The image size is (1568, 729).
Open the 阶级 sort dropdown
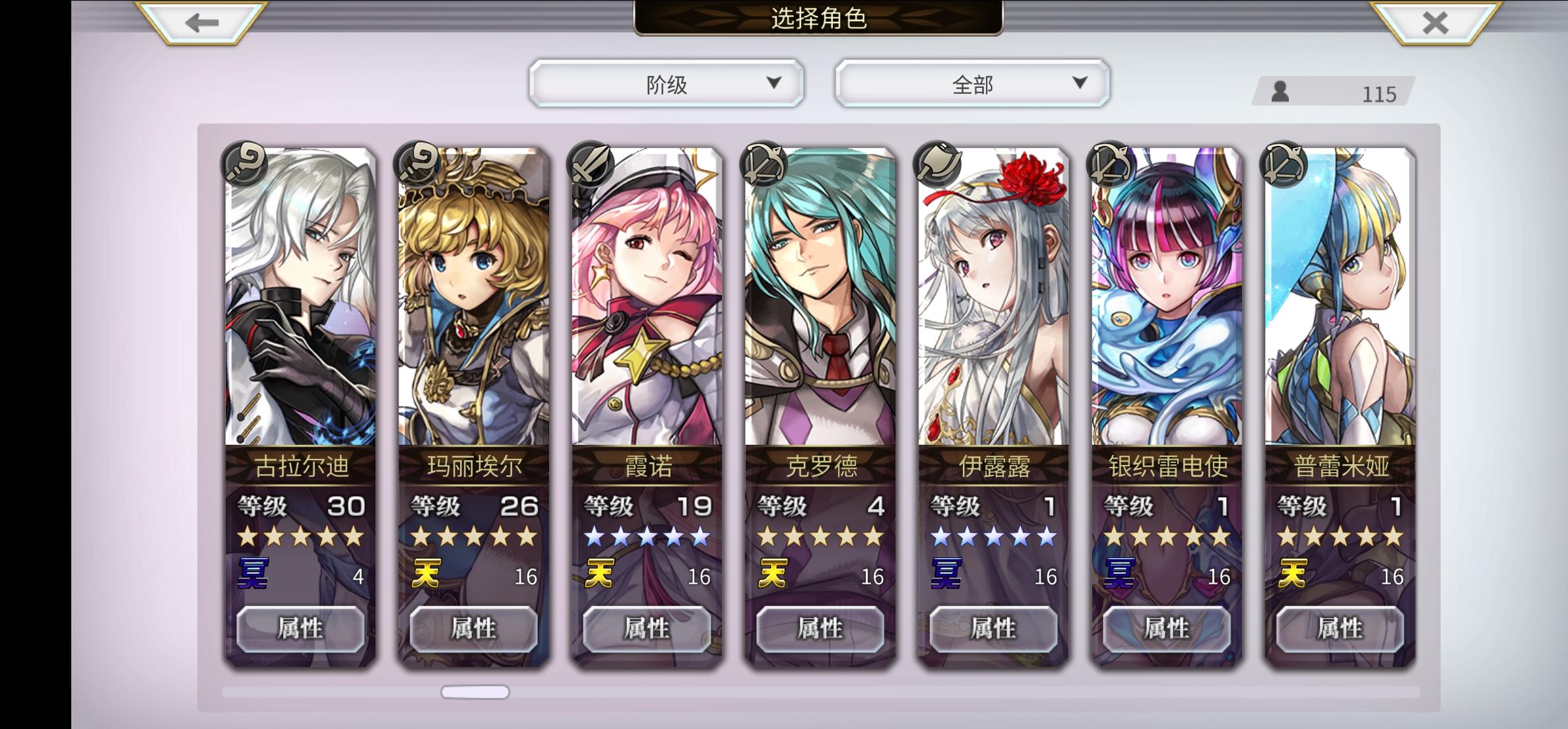(667, 84)
